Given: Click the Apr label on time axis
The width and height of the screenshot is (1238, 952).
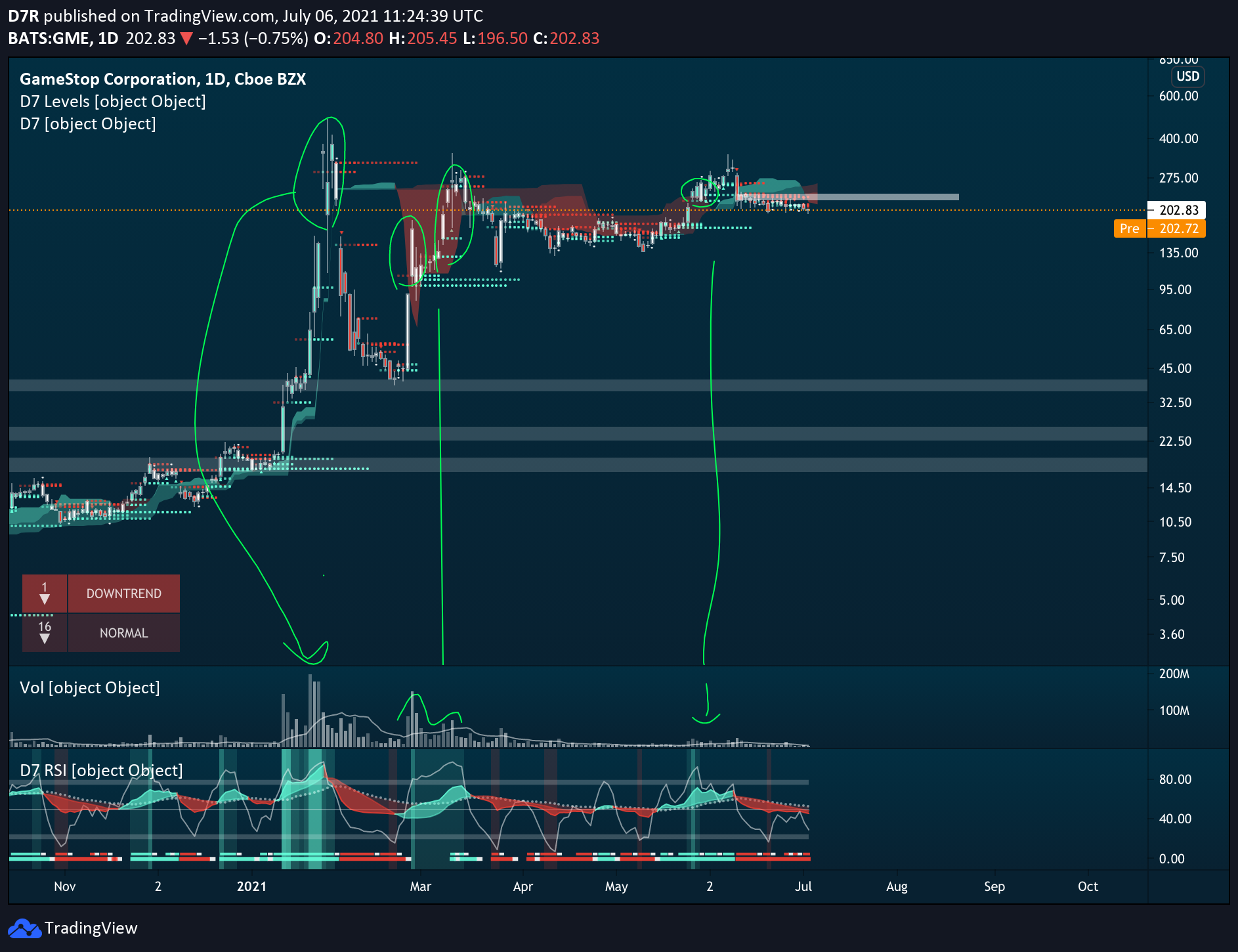Looking at the screenshot, I should click(523, 886).
